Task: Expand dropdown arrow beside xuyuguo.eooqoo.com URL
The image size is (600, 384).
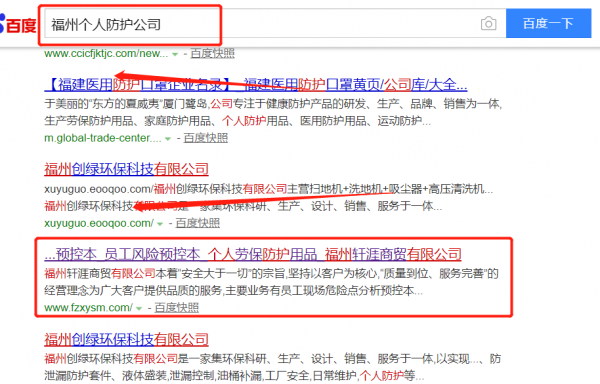Action: (160, 224)
